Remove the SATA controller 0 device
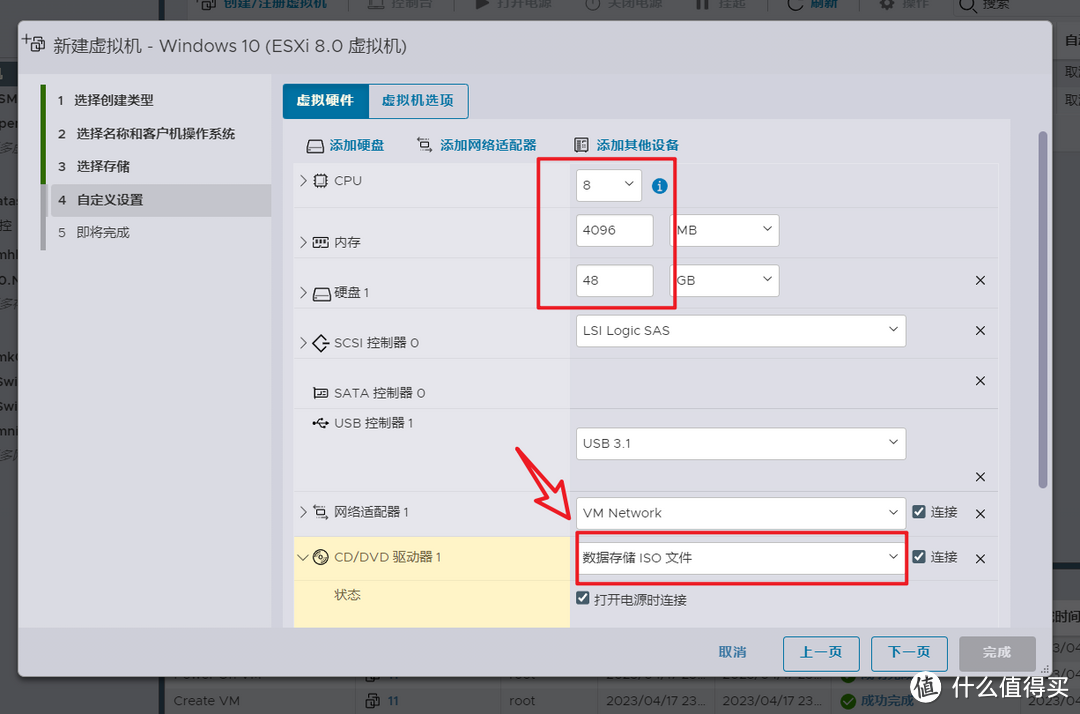The width and height of the screenshot is (1080, 714). click(980, 381)
